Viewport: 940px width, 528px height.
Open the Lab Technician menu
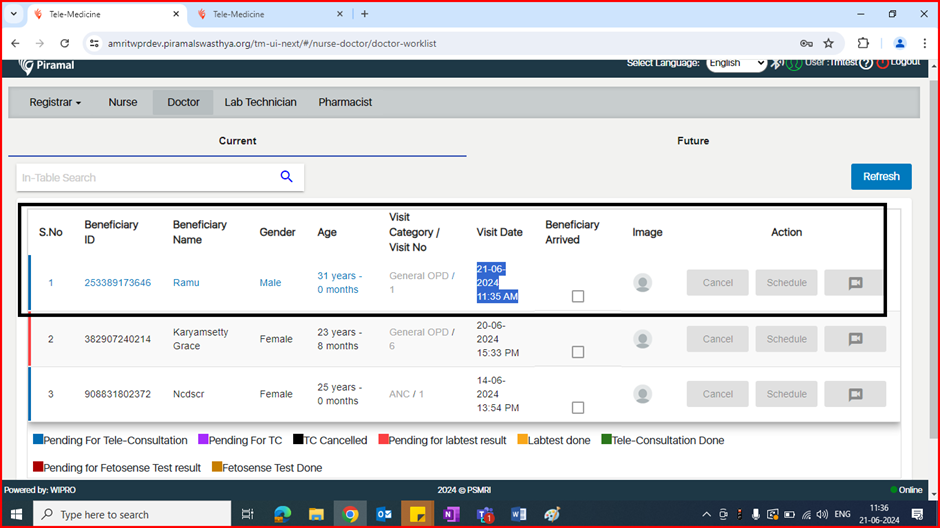[260, 102]
